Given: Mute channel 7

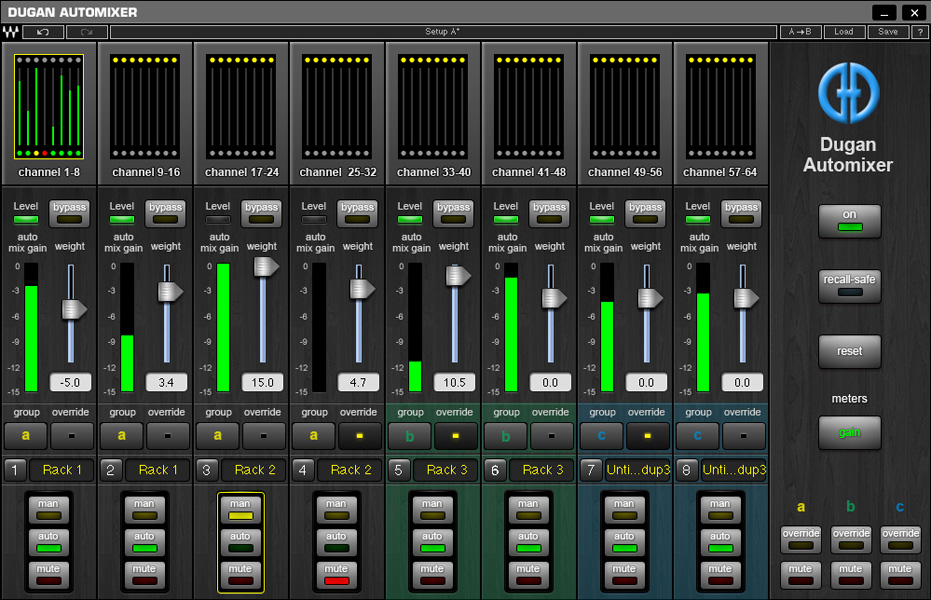Looking at the screenshot, I should coord(625,575).
